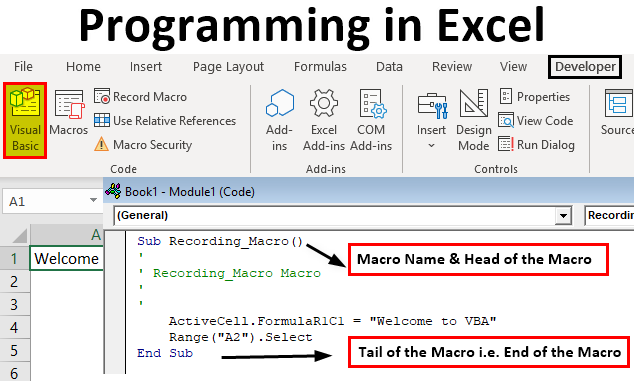Select column A header
This screenshot has height=381, width=634.
[x=67, y=235]
